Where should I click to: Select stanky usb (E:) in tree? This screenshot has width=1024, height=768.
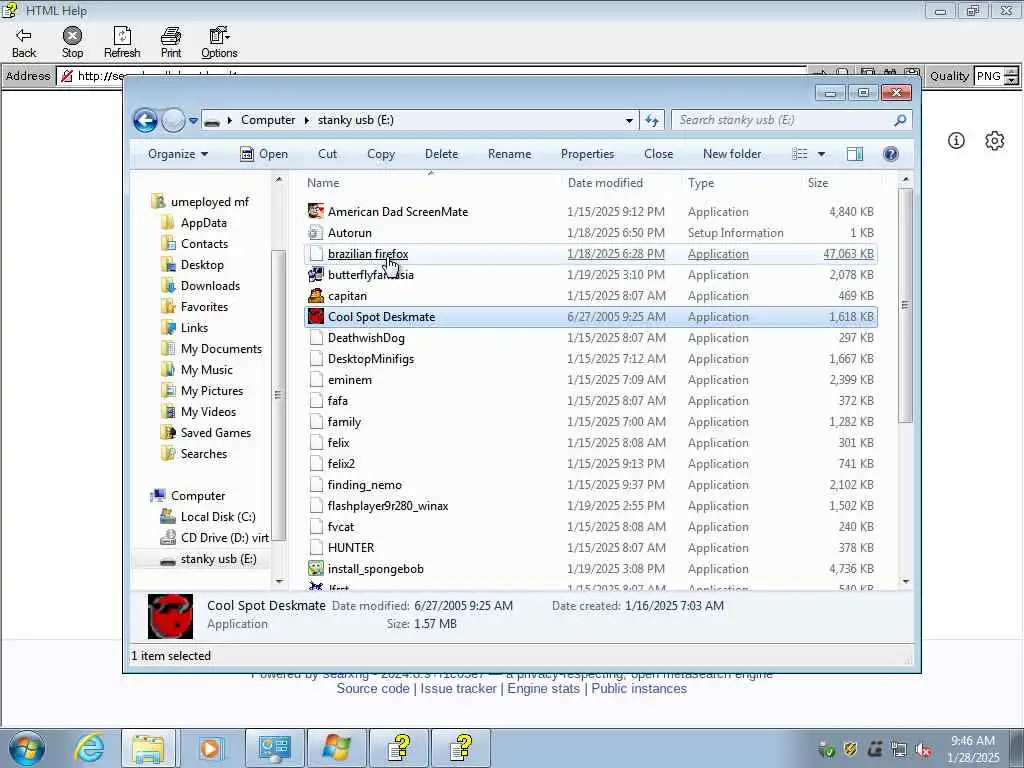(x=218, y=559)
